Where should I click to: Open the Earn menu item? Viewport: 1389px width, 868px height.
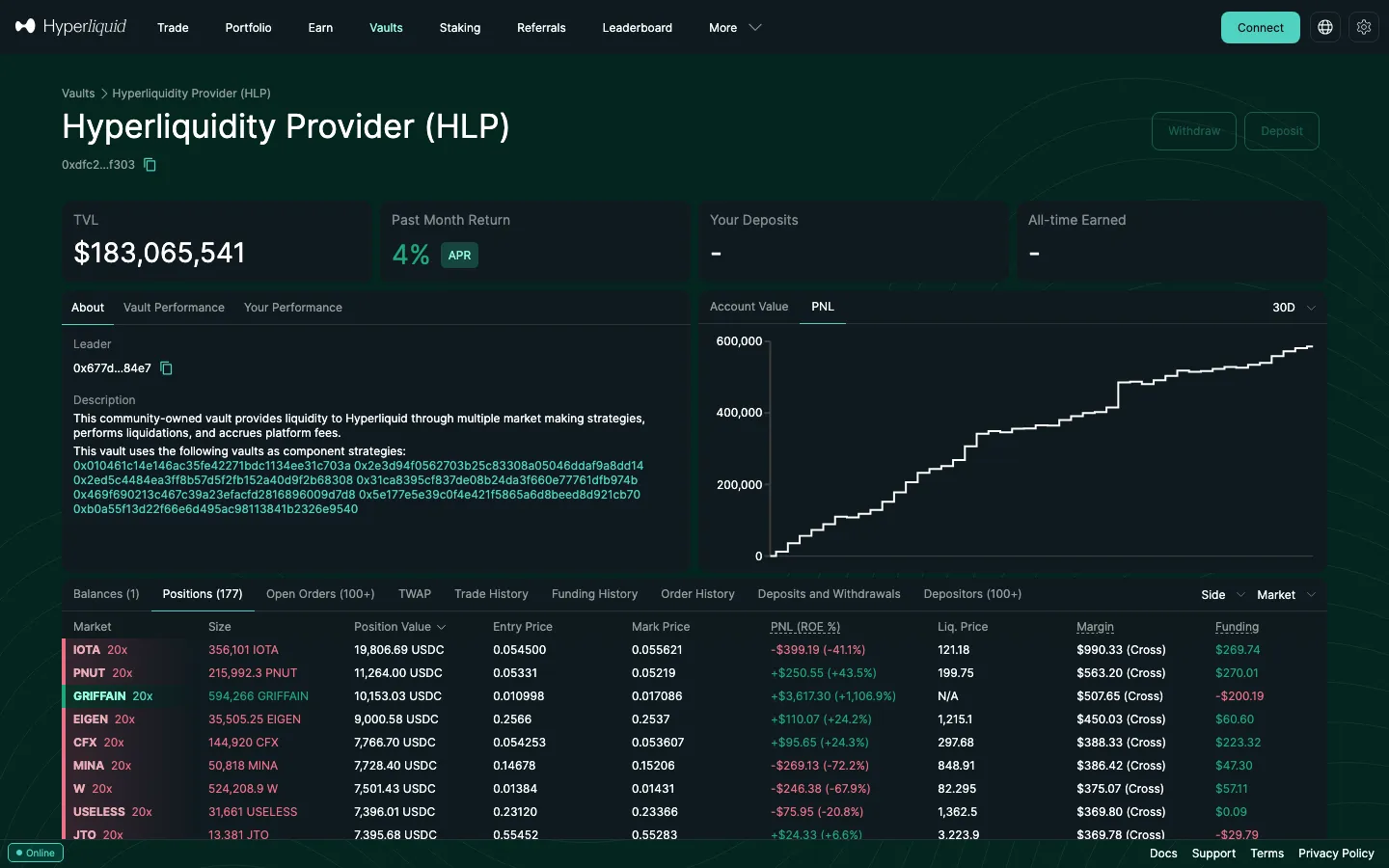(320, 28)
